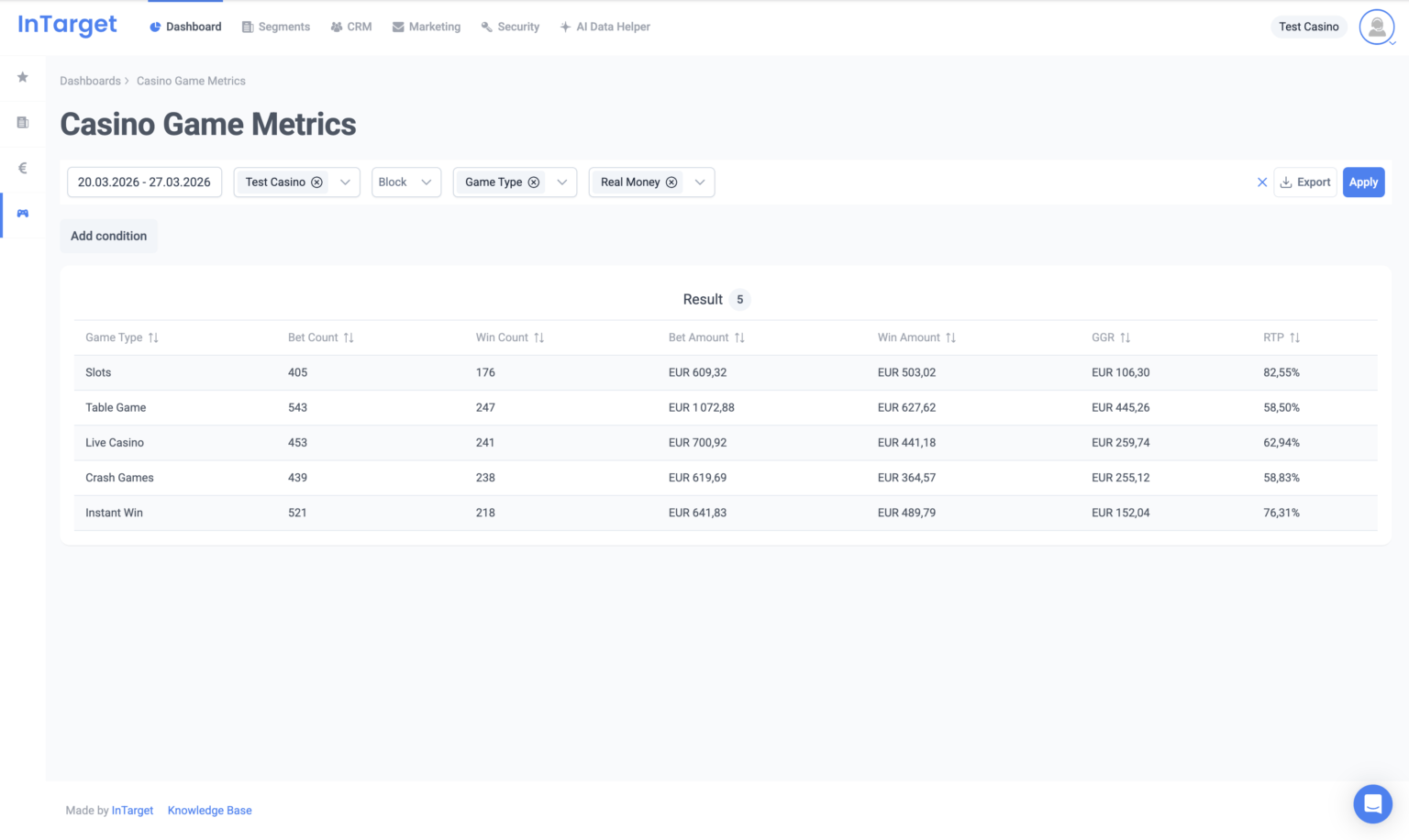Screen dimensions: 1409x840
Task: Follow the Knowledge Base link
Action: coord(209,811)
